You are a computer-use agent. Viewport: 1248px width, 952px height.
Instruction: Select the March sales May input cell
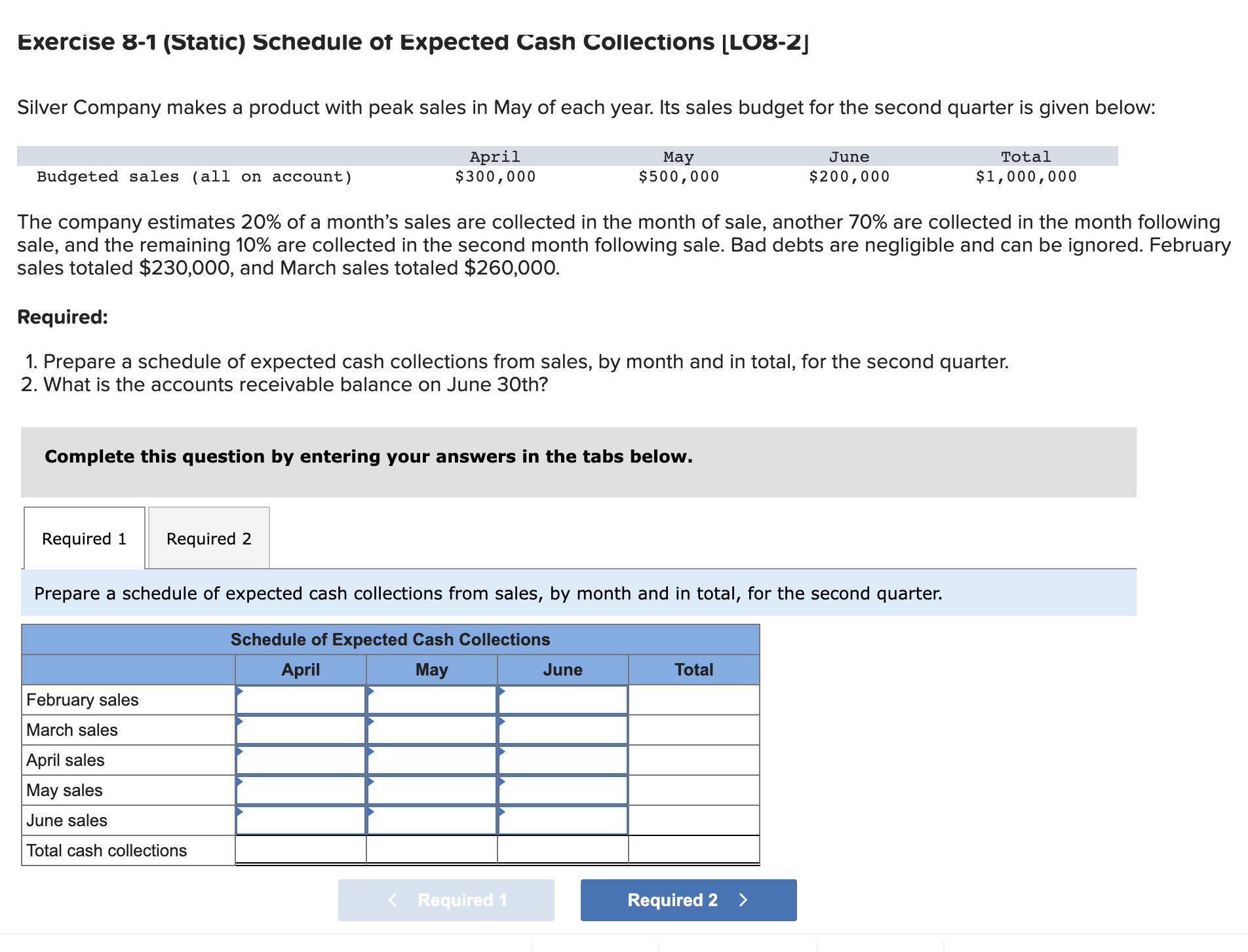pos(431,729)
